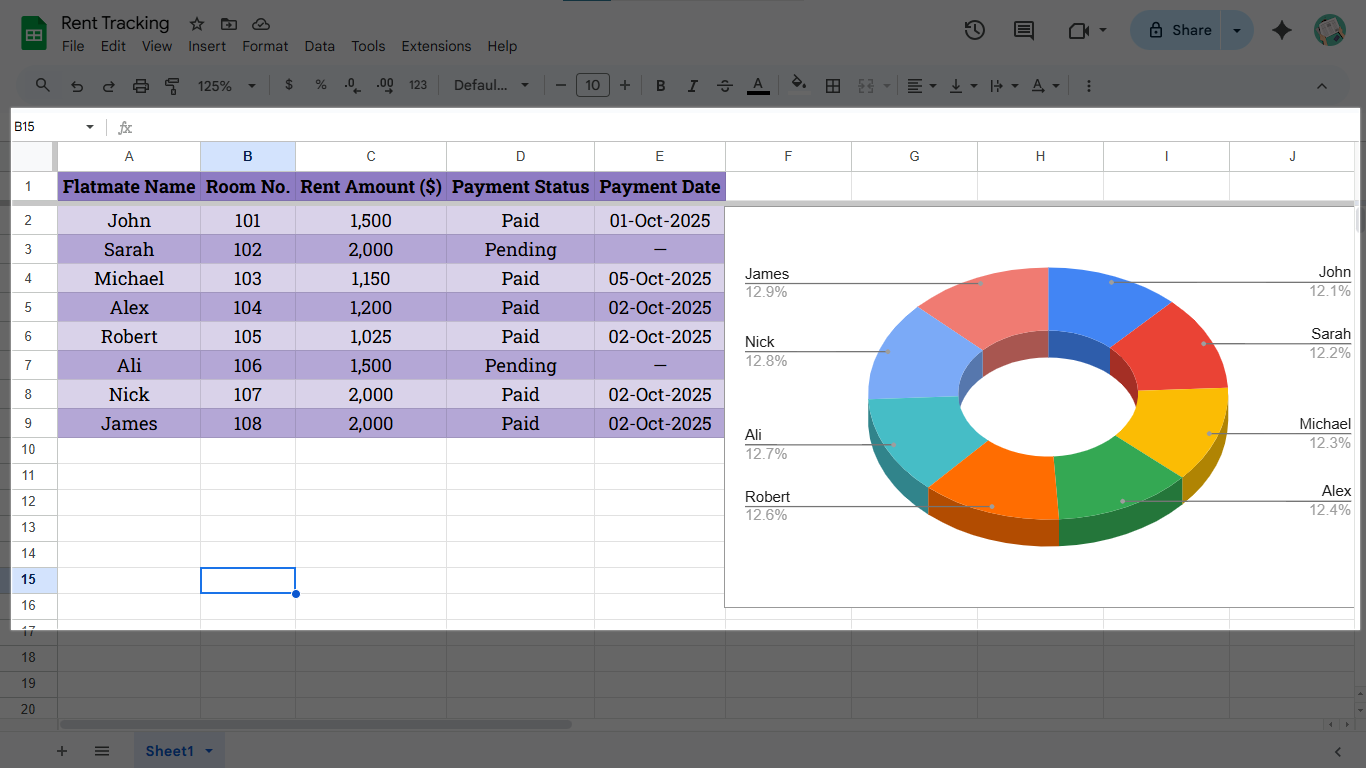Star the Rent Tracking spreadsheet
This screenshot has height=768, width=1366.
196,22
